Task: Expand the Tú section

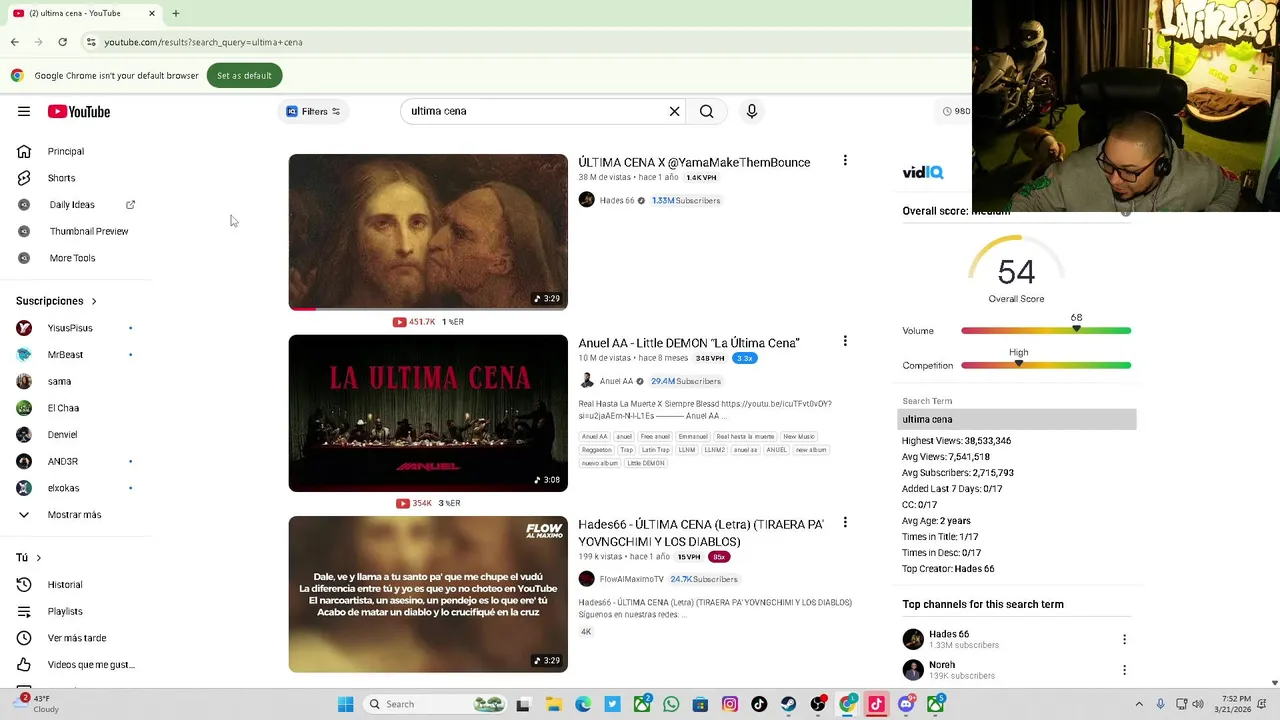Action: click(29, 558)
